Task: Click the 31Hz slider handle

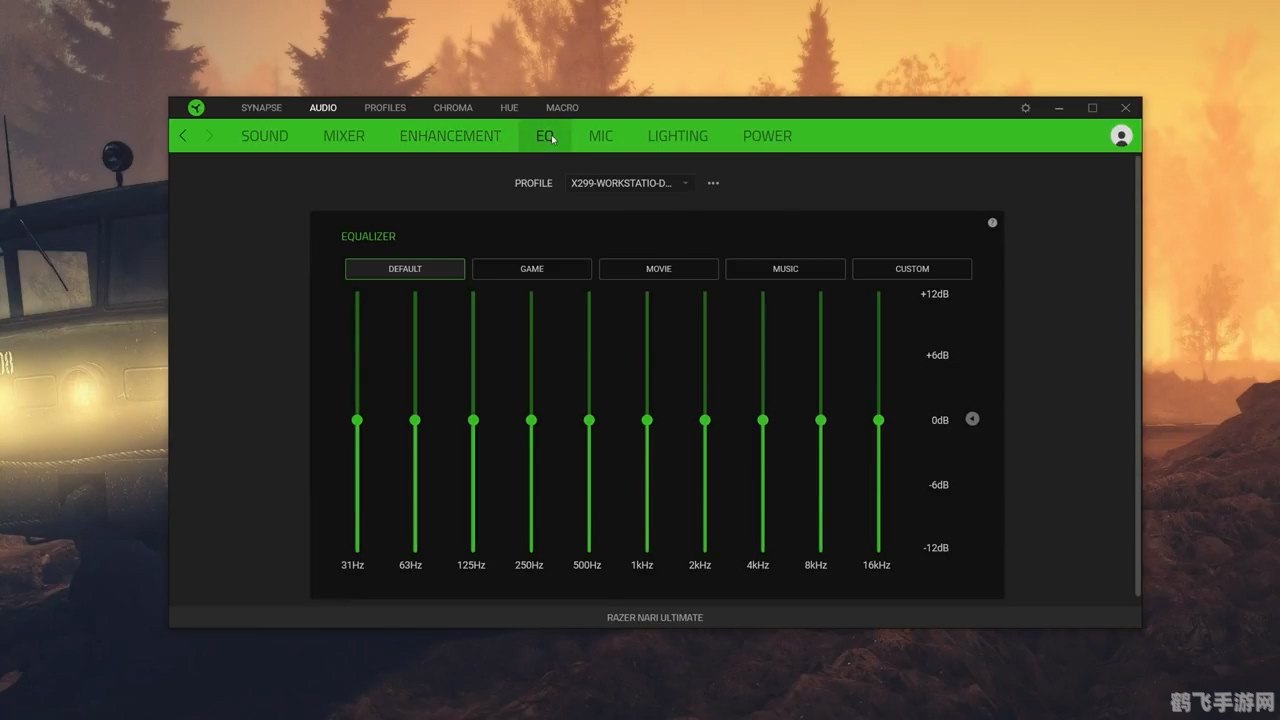Action: (357, 420)
